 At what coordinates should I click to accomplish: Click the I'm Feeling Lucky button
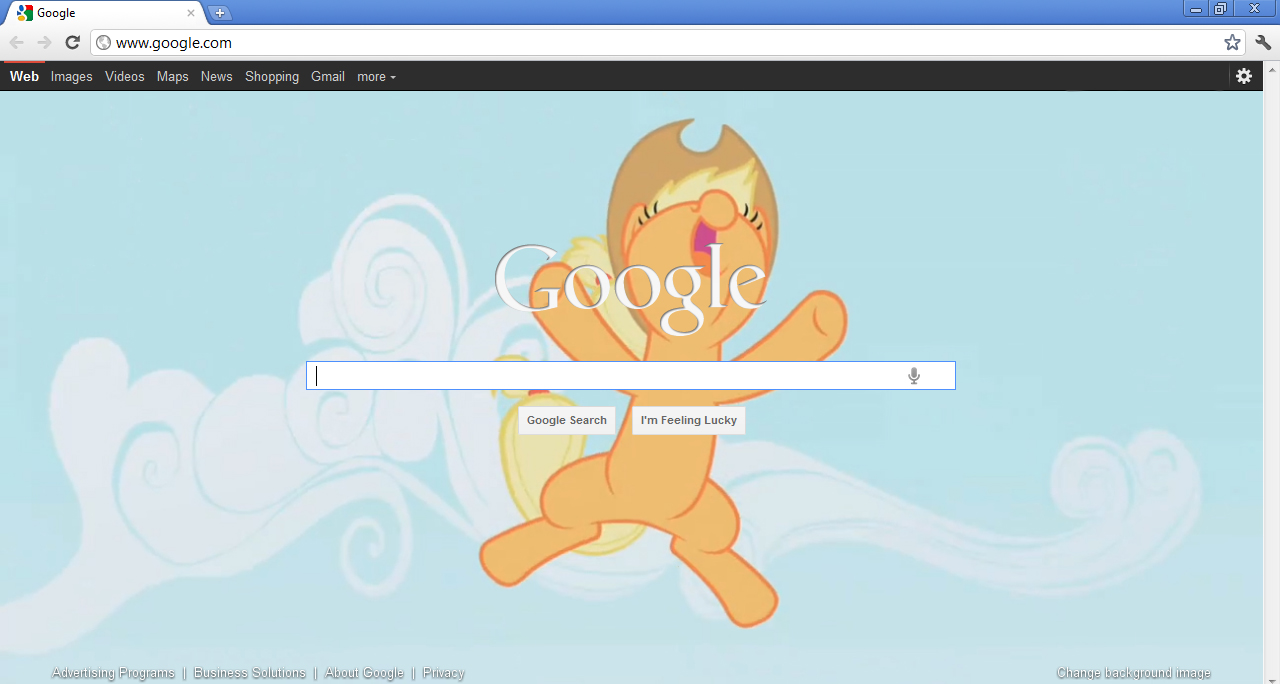click(x=689, y=420)
